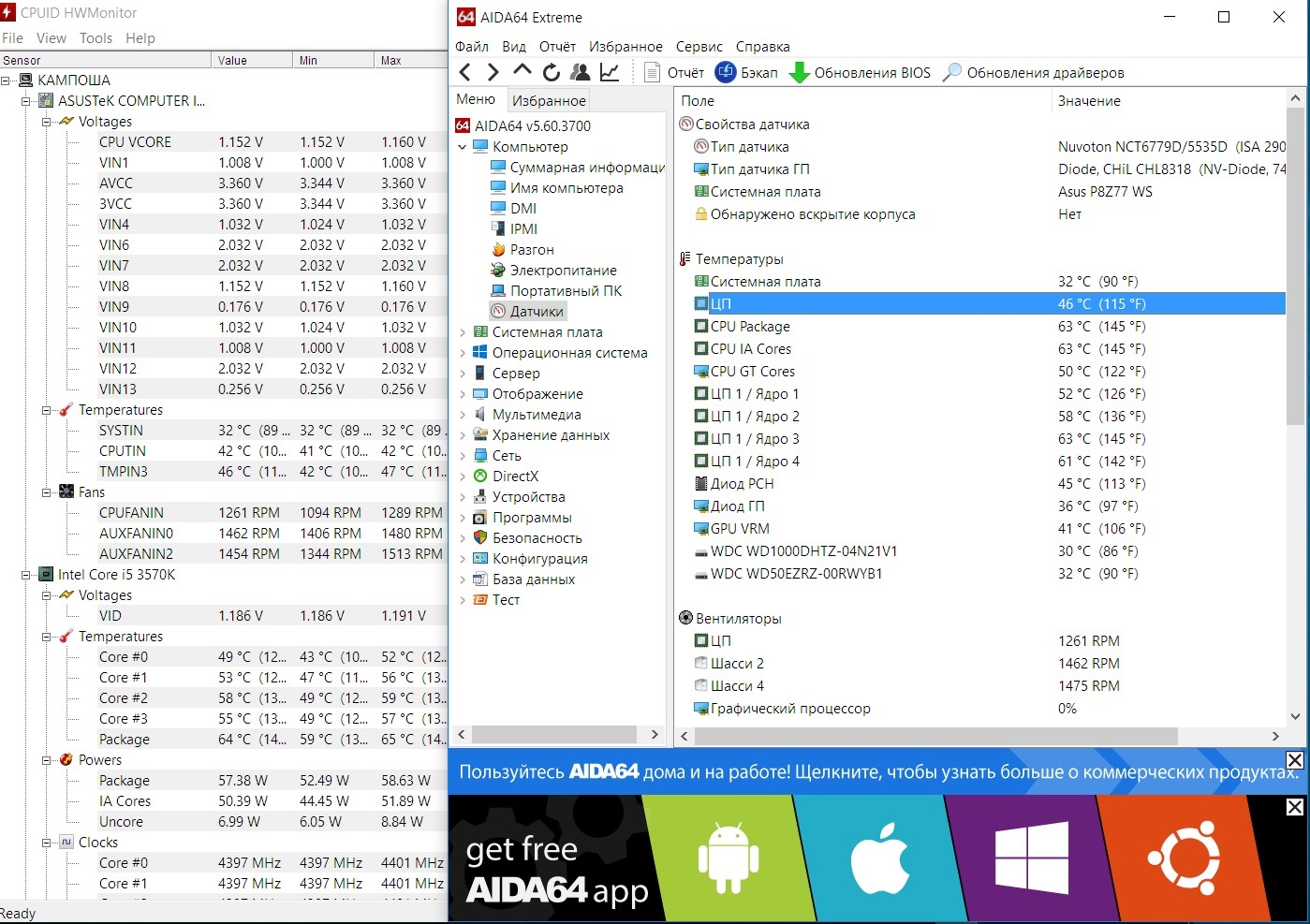
Task: Open the Избранное menu in AIDA64
Action: (626, 46)
